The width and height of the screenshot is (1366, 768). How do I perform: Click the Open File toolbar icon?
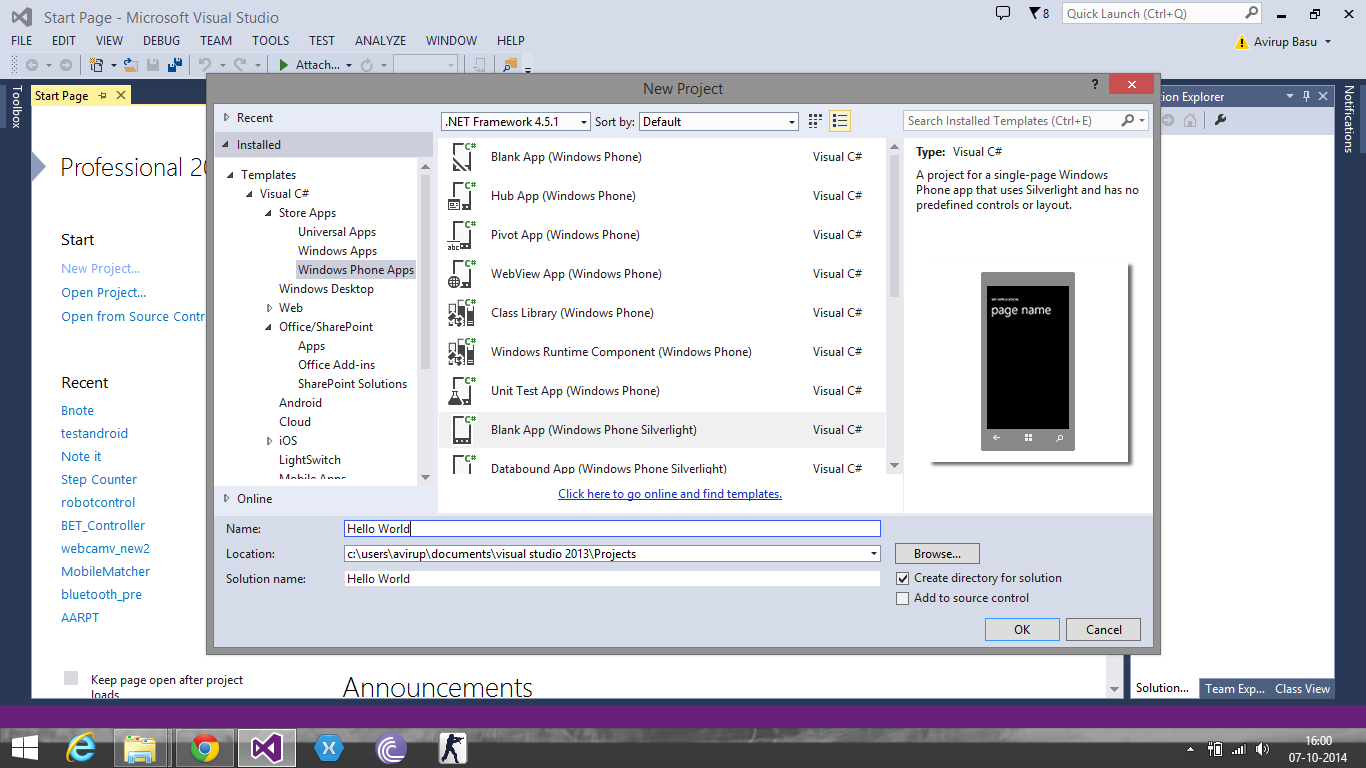coord(130,65)
